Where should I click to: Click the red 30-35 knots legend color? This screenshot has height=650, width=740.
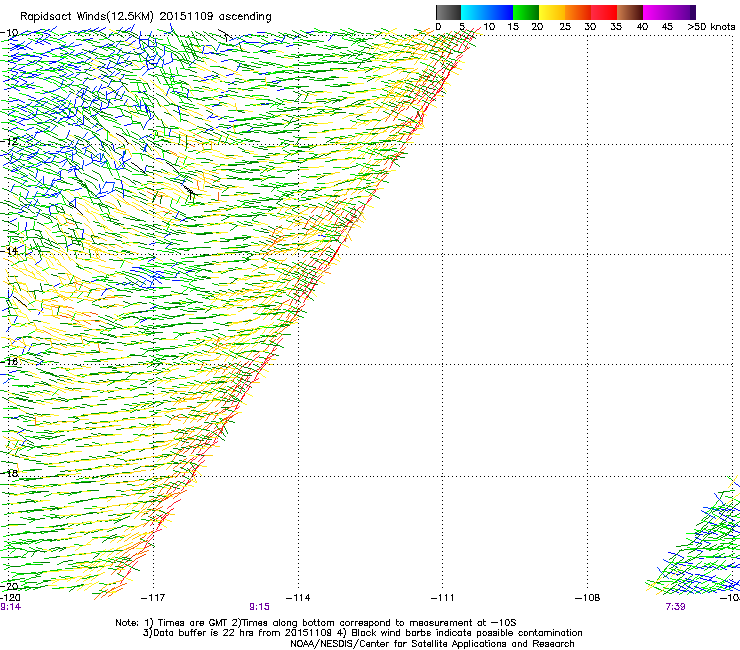pyautogui.click(x=604, y=12)
